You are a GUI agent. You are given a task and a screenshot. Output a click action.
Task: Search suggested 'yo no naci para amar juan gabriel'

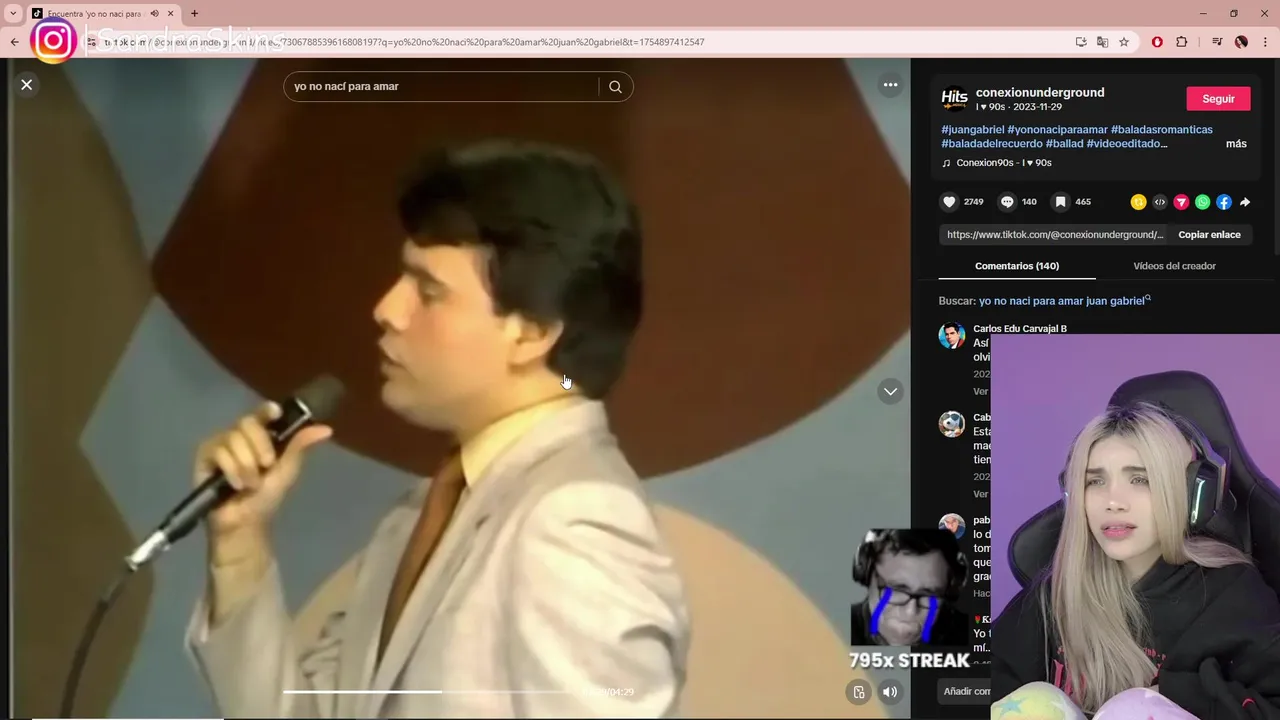1064,301
